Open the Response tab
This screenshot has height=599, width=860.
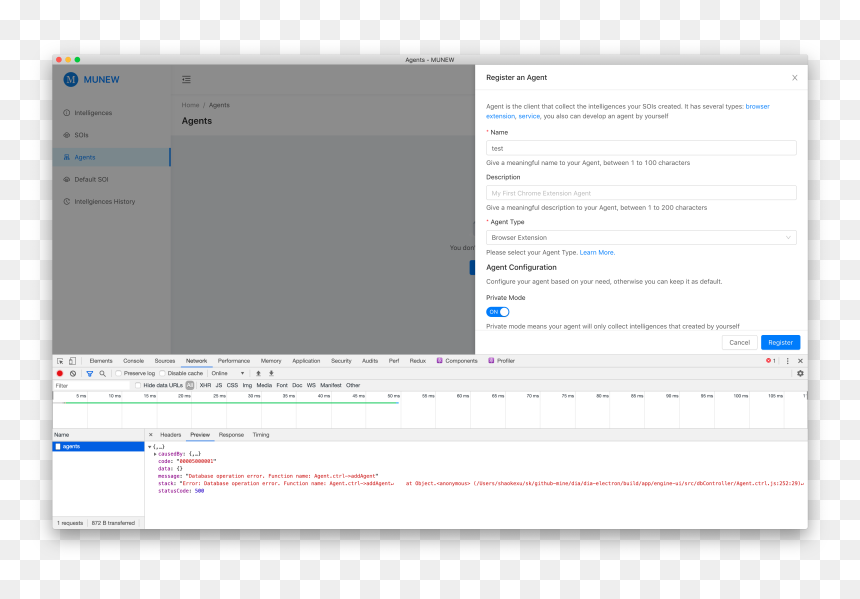(x=231, y=435)
